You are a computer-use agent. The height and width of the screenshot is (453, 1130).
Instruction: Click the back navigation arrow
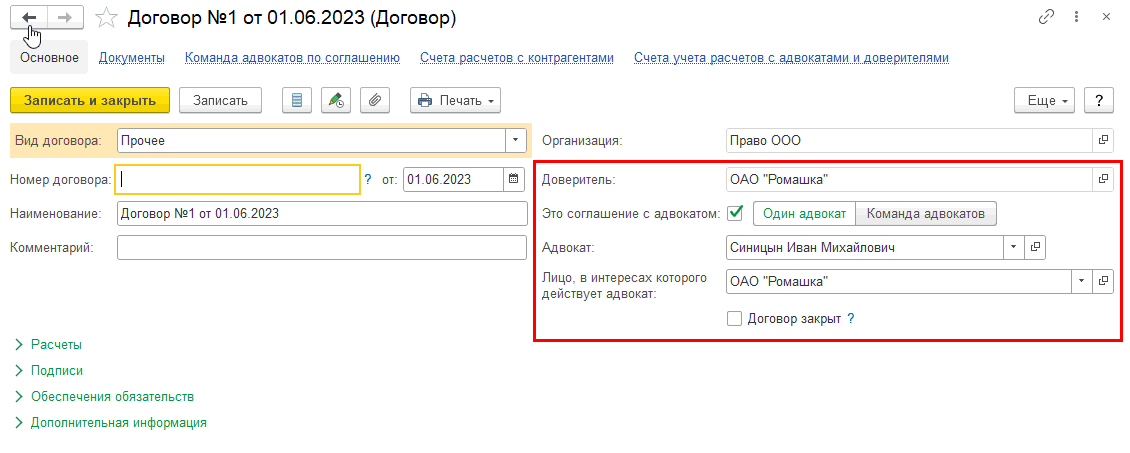(29, 18)
